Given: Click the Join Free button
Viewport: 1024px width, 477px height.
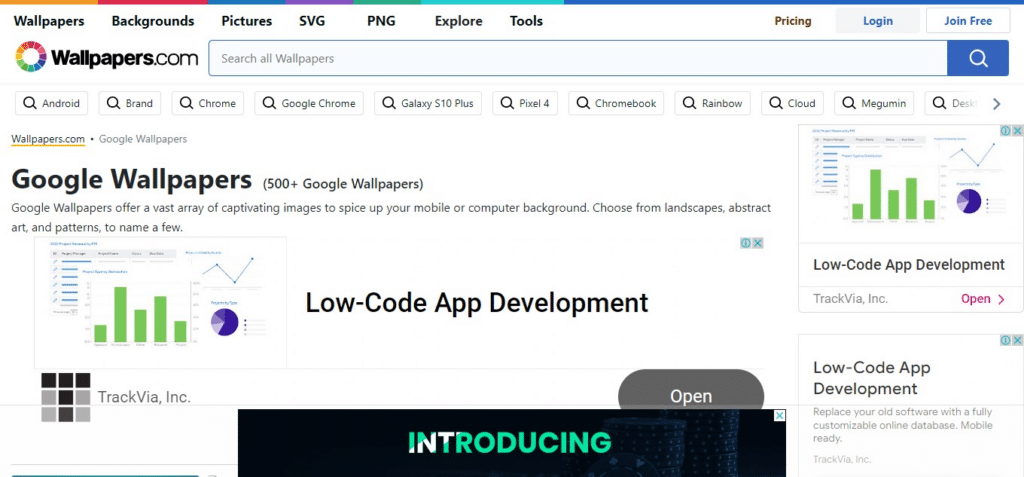Looking at the screenshot, I should [968, 21].
